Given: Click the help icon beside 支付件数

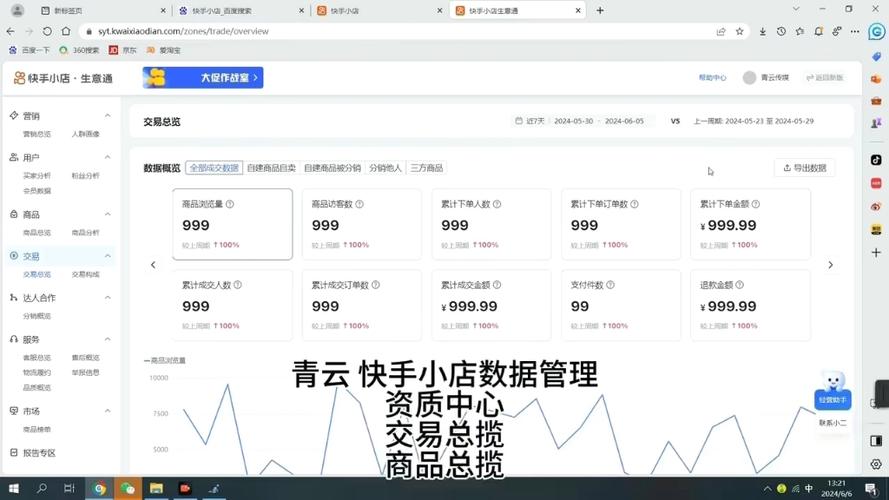Looking at the screenshot, I should [611, 285].
